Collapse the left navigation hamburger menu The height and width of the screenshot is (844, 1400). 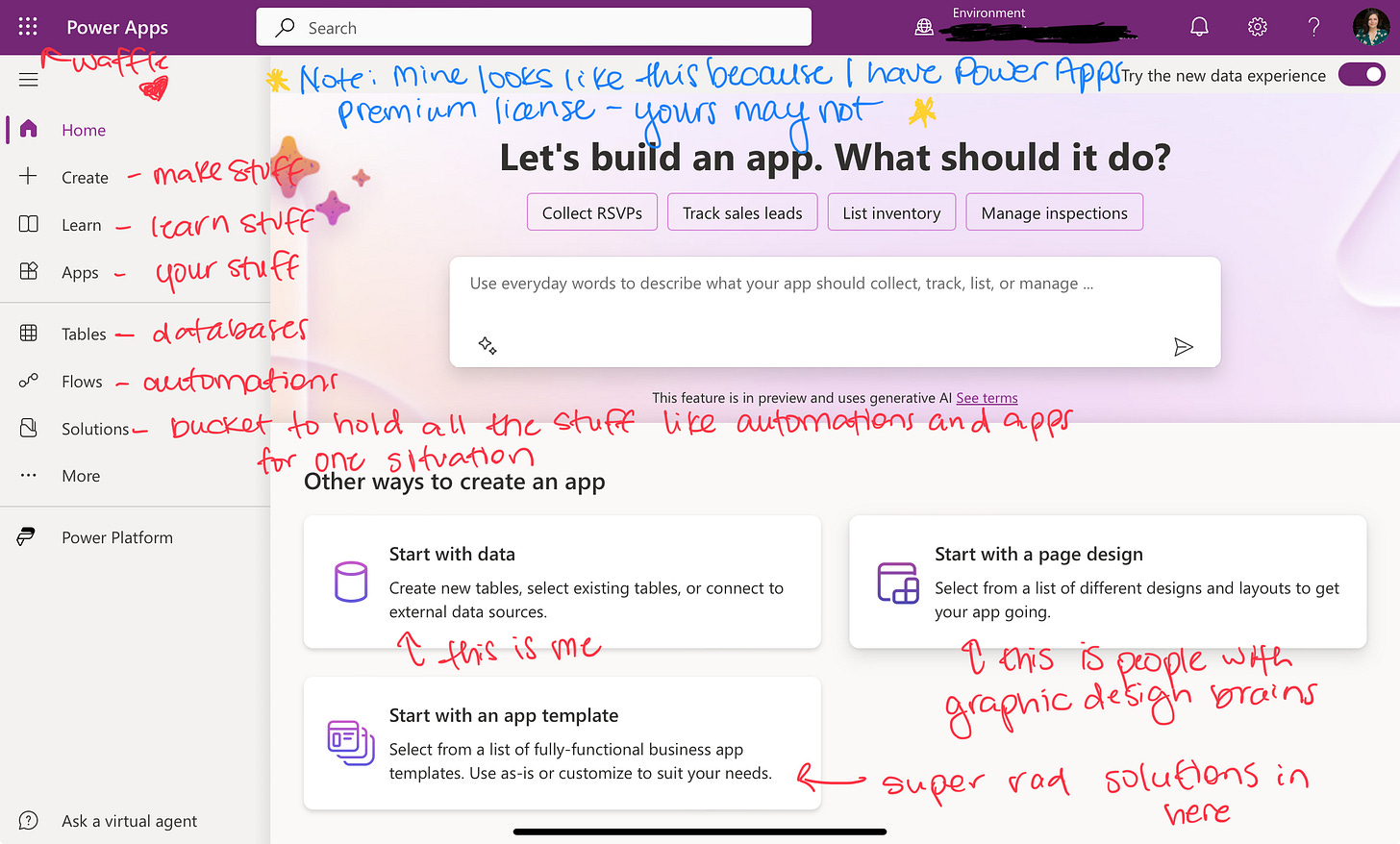pos(29,80)
